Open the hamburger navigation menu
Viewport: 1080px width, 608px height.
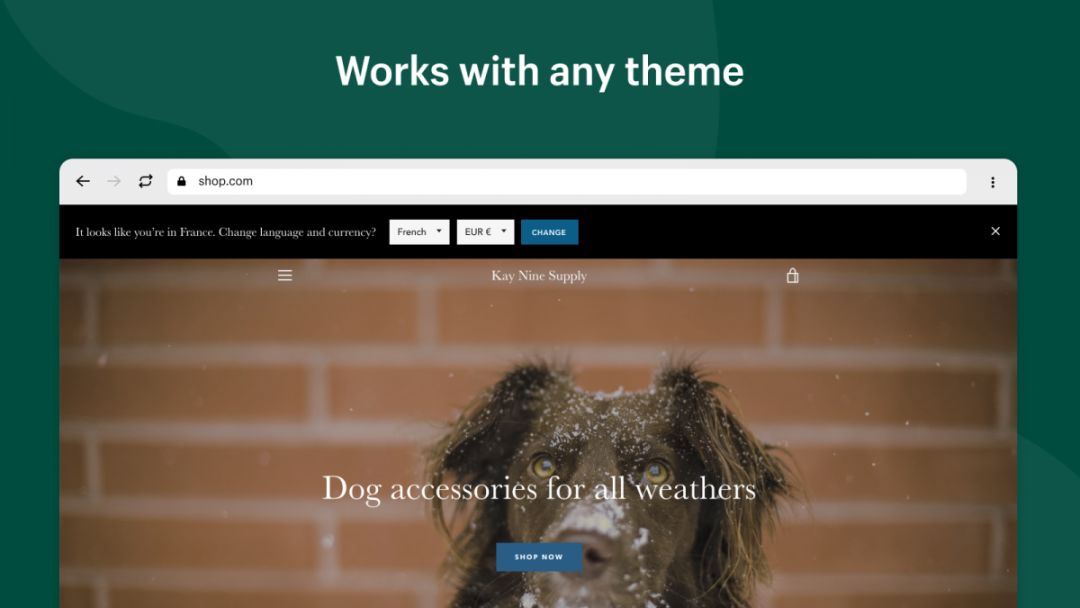pos(284,275)
